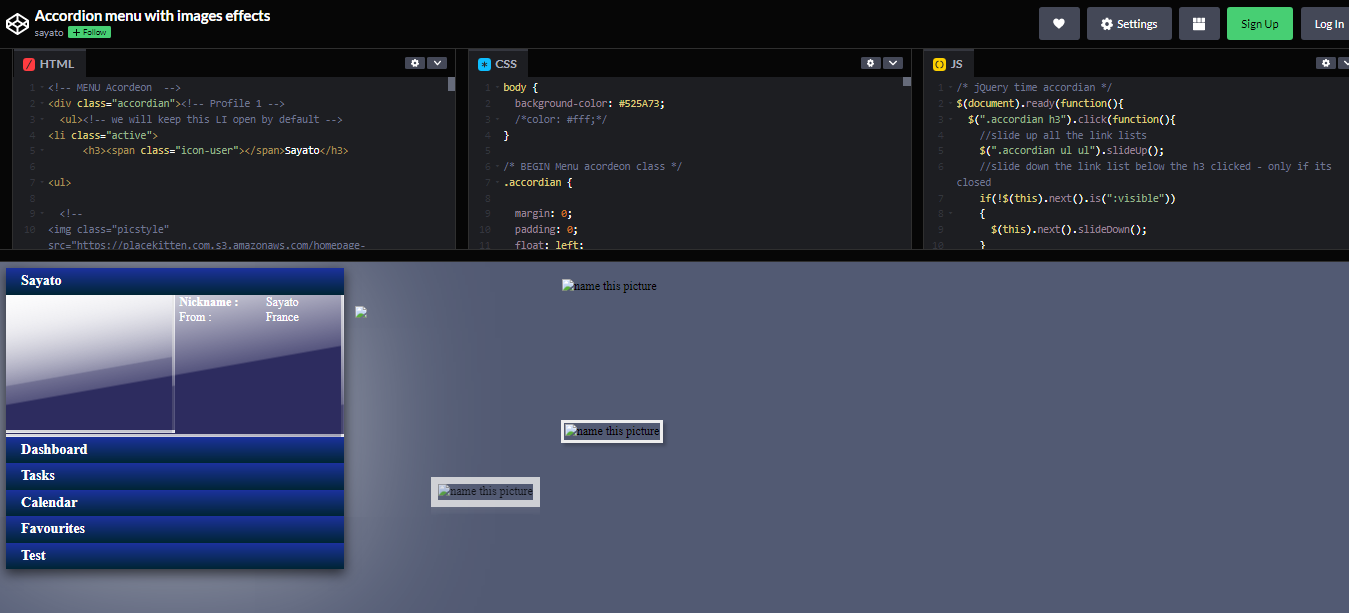Screen dimensions: 1349x613
Task: Open the Tasks menu item in the accordion
Action: coord(37,475)
